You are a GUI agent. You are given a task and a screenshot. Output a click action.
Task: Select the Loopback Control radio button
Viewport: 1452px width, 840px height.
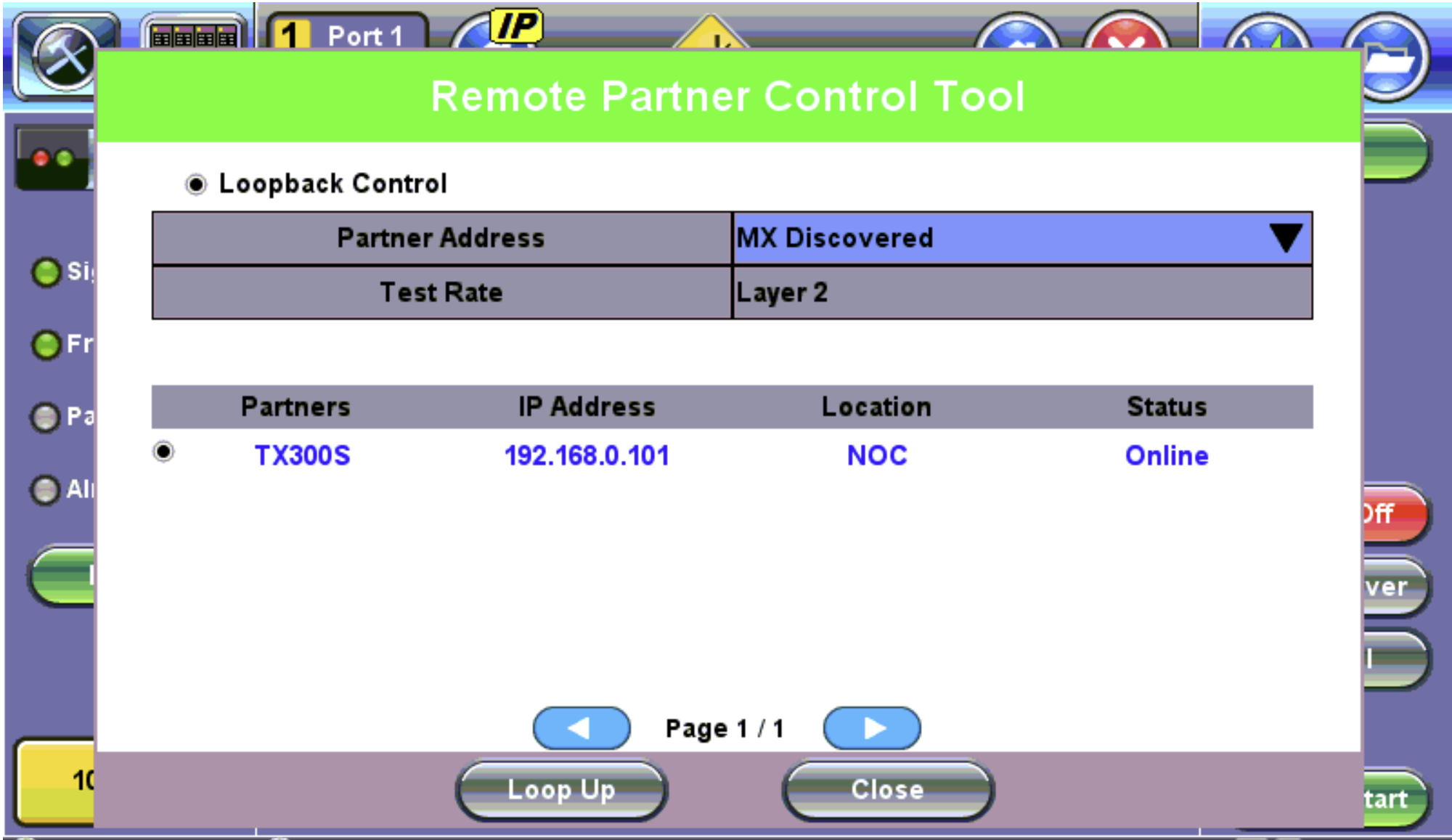click(x=195, y=183)
